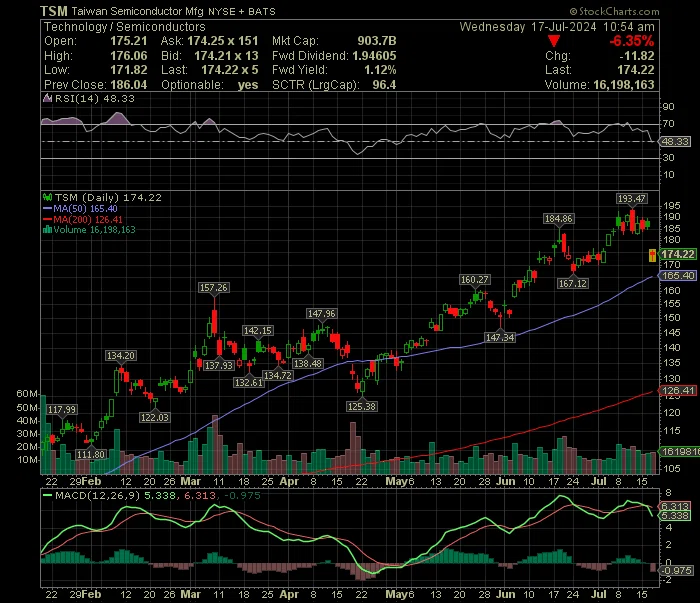Click the 147.96 April high label
The width and height of the screenshot is (700, 603).
[x=321, y=314]
